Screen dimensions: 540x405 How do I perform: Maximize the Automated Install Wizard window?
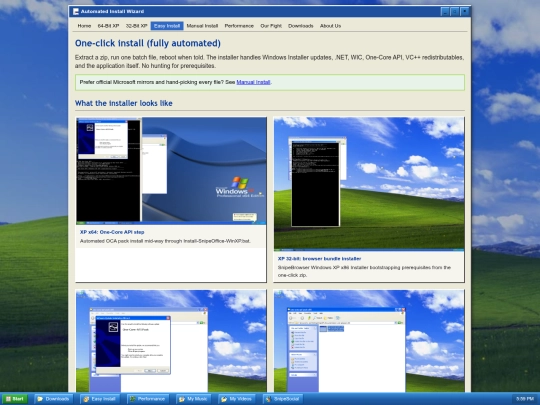[455, 12]
